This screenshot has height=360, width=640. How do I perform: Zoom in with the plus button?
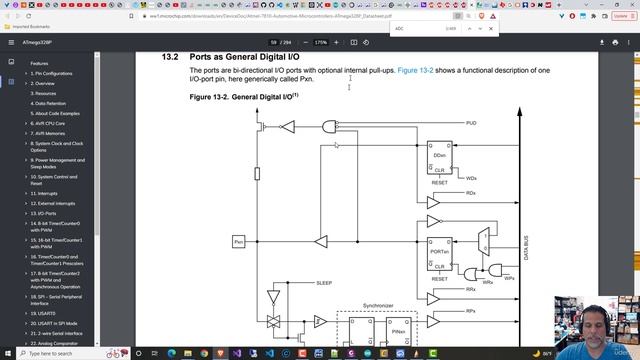tap(336, 42)
